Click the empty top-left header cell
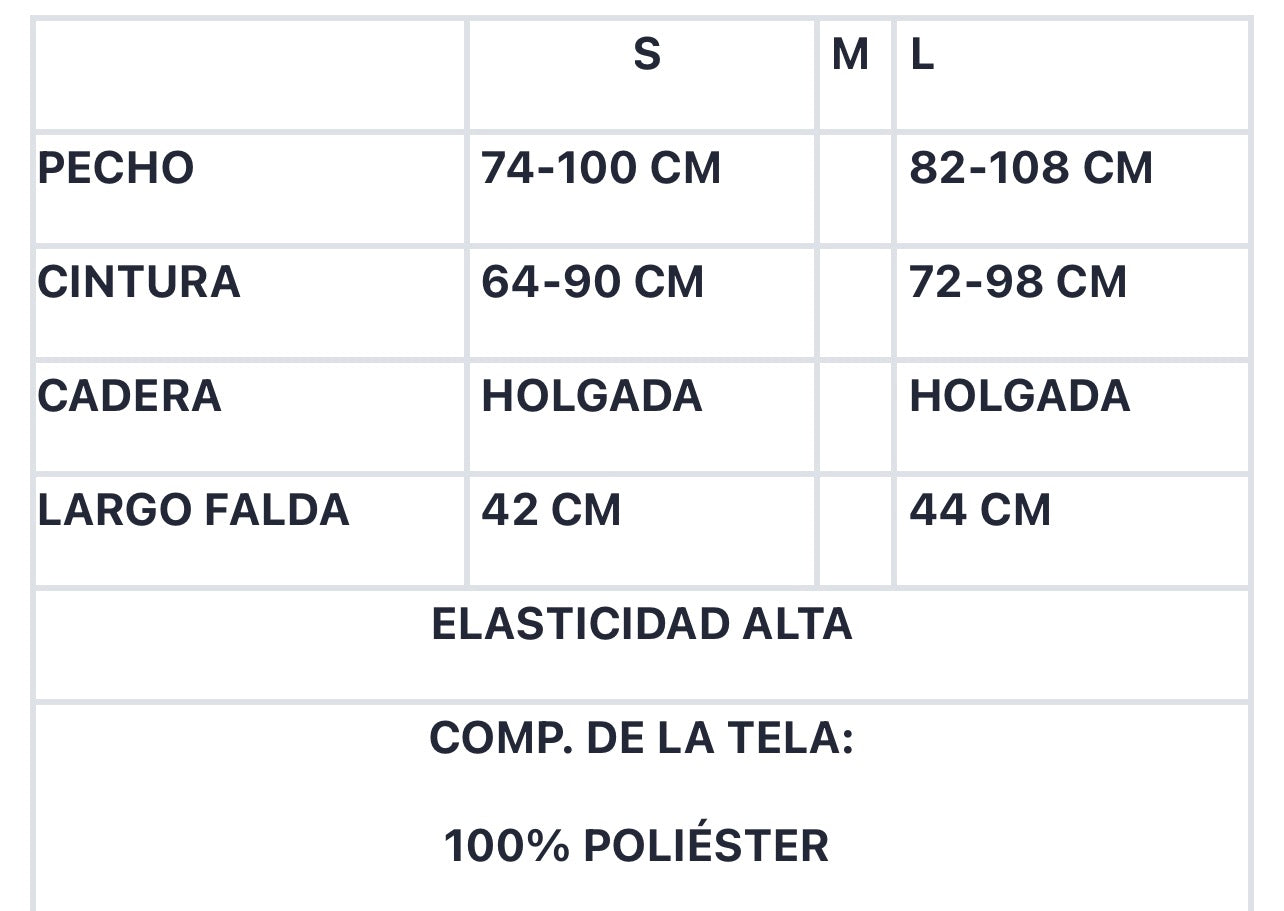The image size is (1284, 911). pos(250,75)
